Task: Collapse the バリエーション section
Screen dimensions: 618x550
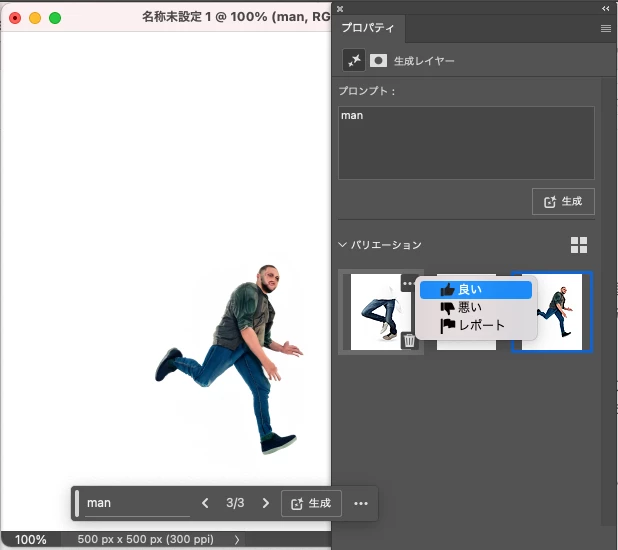Action: pyautogui.click(x=343, y=245)
